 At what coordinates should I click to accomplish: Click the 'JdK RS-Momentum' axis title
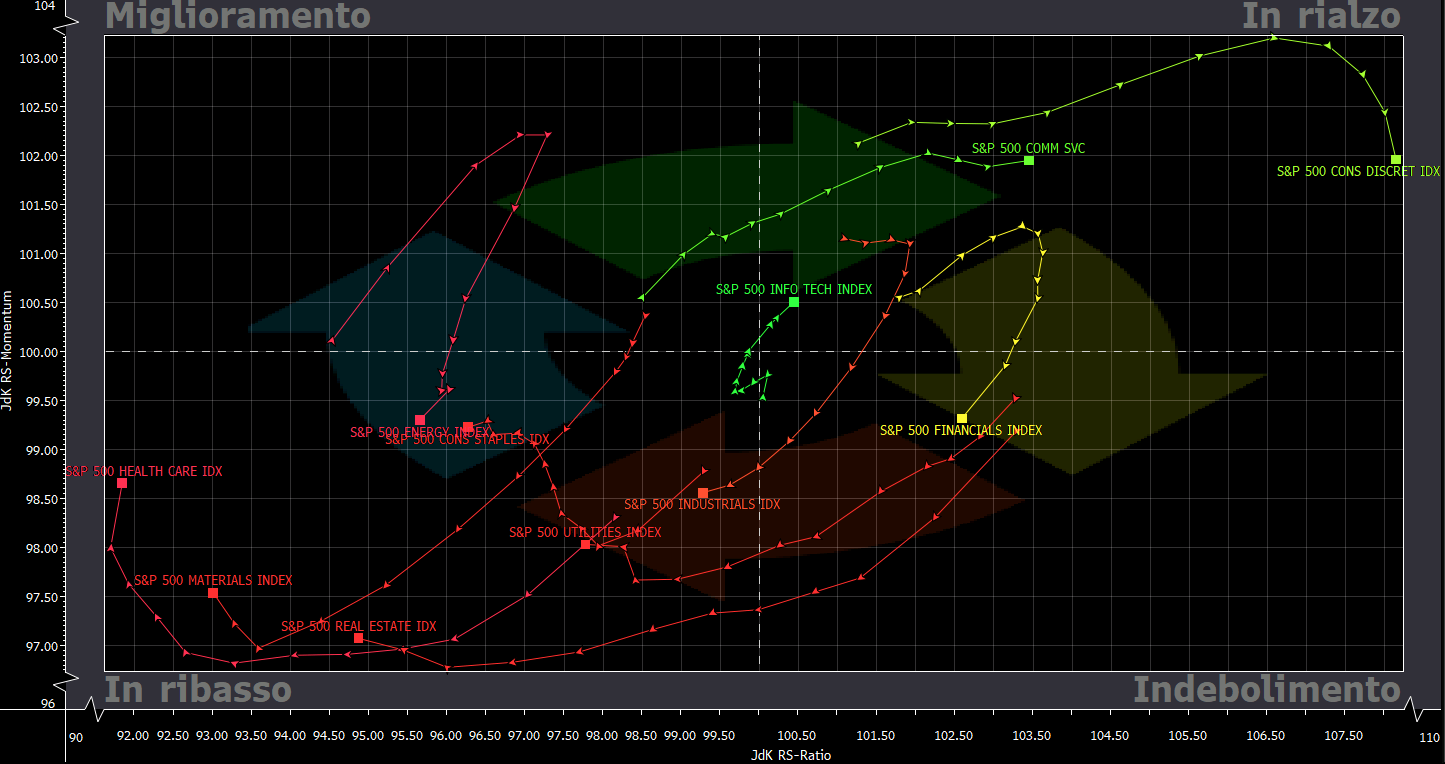(x=7, y=351)
